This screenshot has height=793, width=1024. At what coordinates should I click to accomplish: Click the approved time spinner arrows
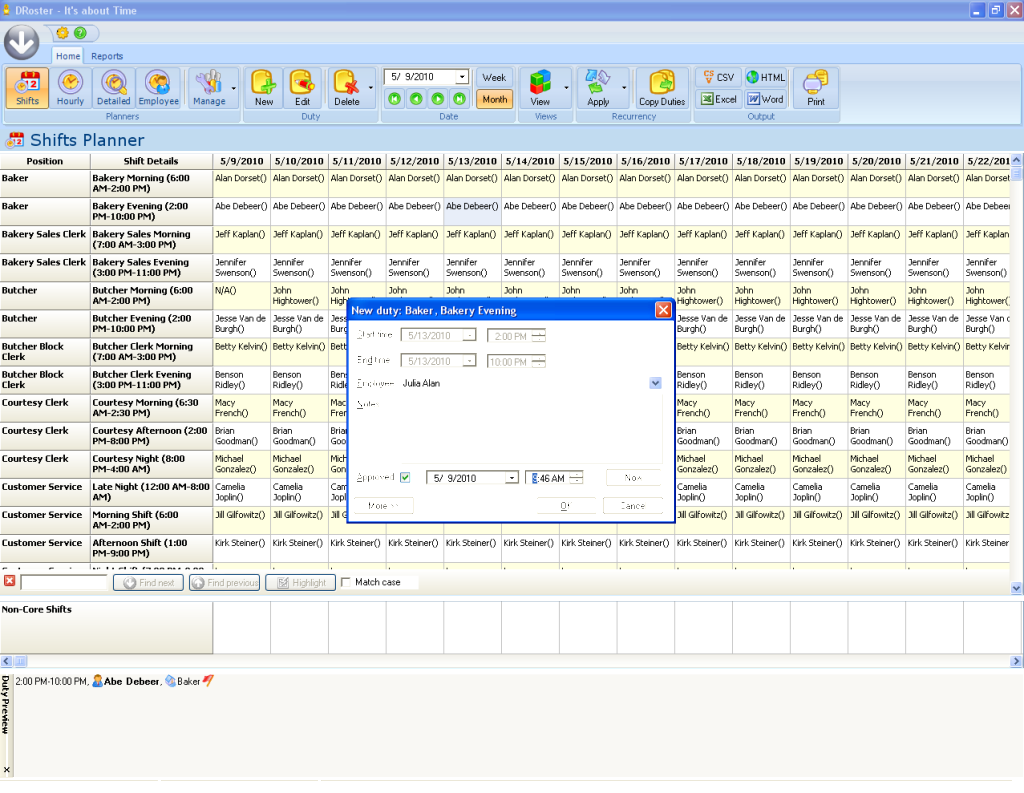coord(576,479)
